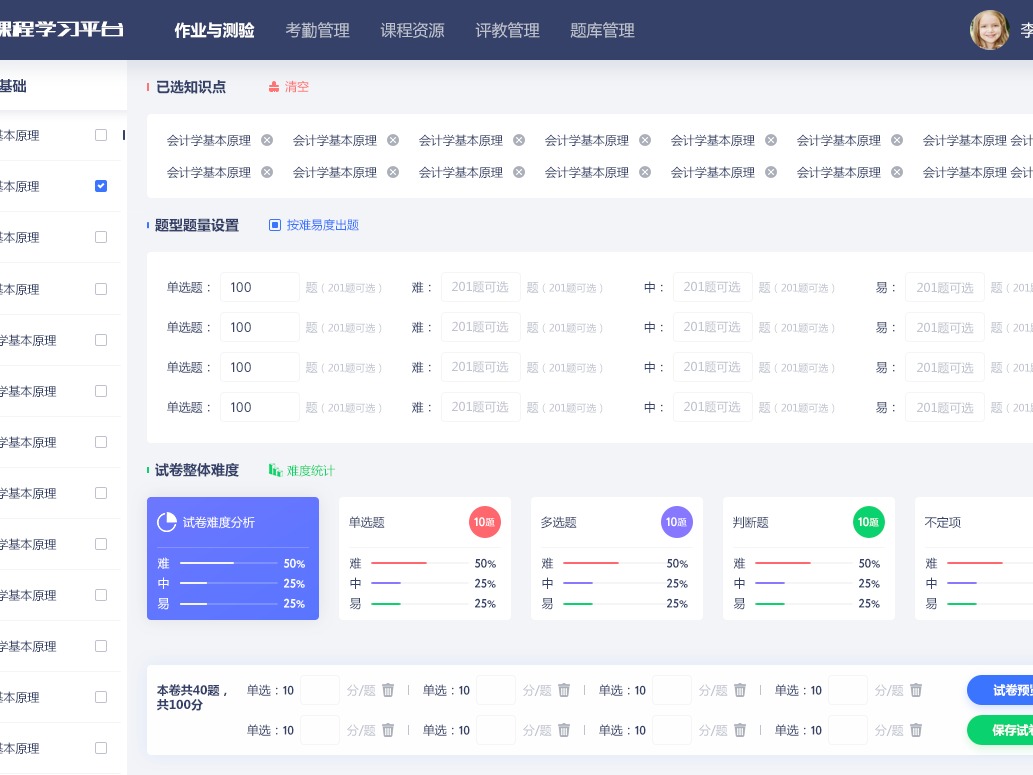The height and width of the screenshot is (775, 1033).
Task: Click the bar chart icon next to 难度统计
Action: [274, 470]
